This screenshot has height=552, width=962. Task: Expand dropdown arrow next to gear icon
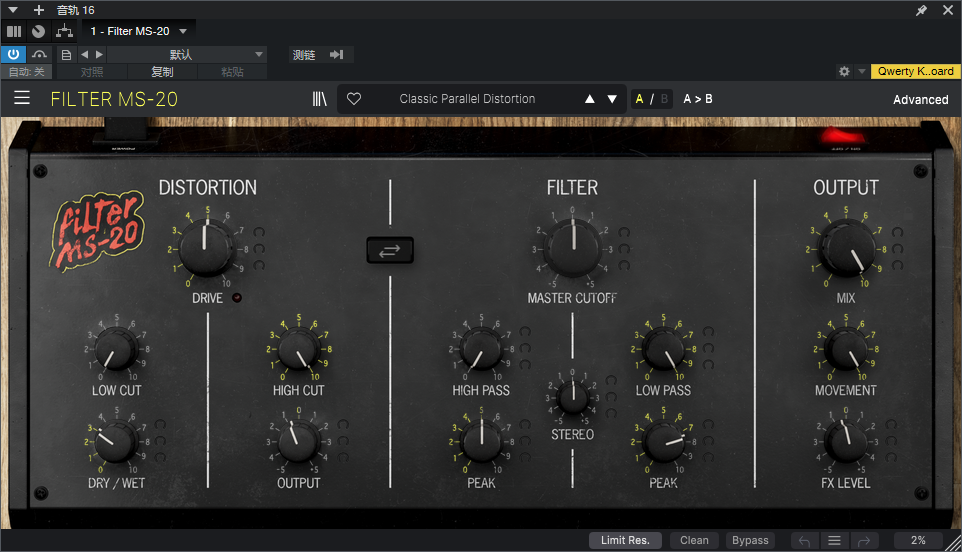[861, 71]
